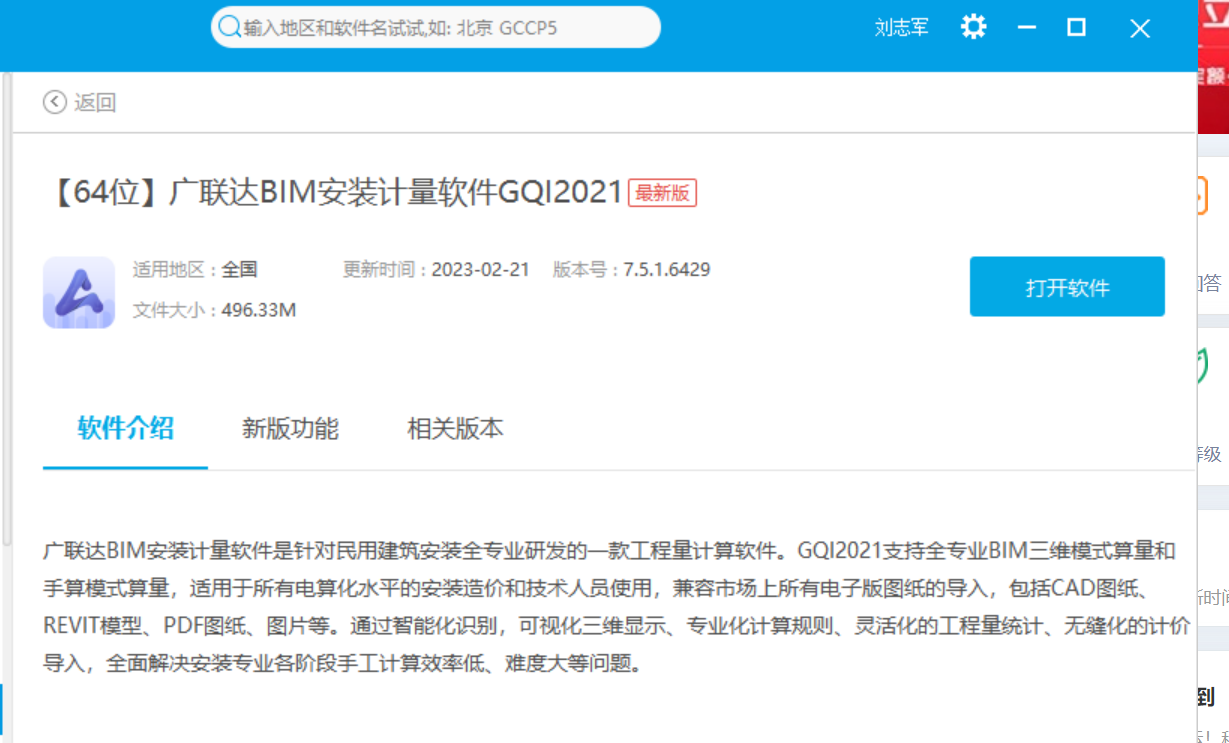Click the version number 7.5.1.6429

(x=667, y=269)
